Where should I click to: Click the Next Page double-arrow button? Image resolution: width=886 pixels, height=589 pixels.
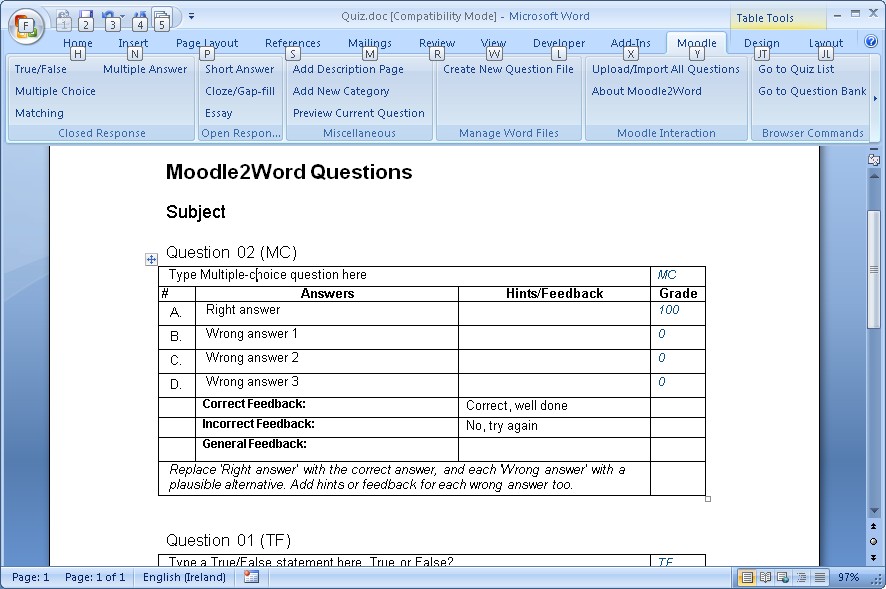click(874, 557)
